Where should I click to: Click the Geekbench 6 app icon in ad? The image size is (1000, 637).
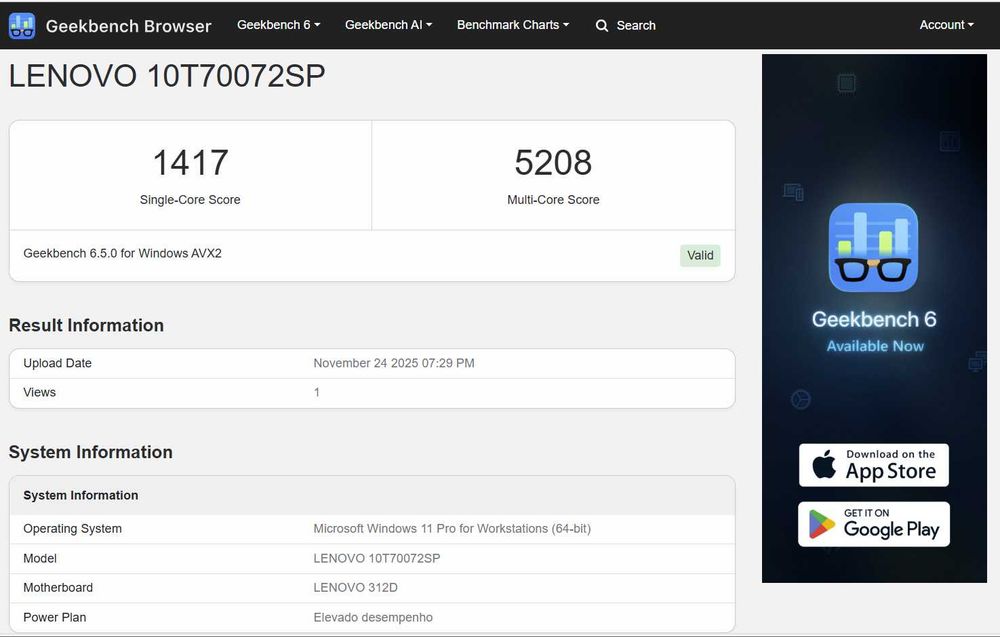[873, 247]
